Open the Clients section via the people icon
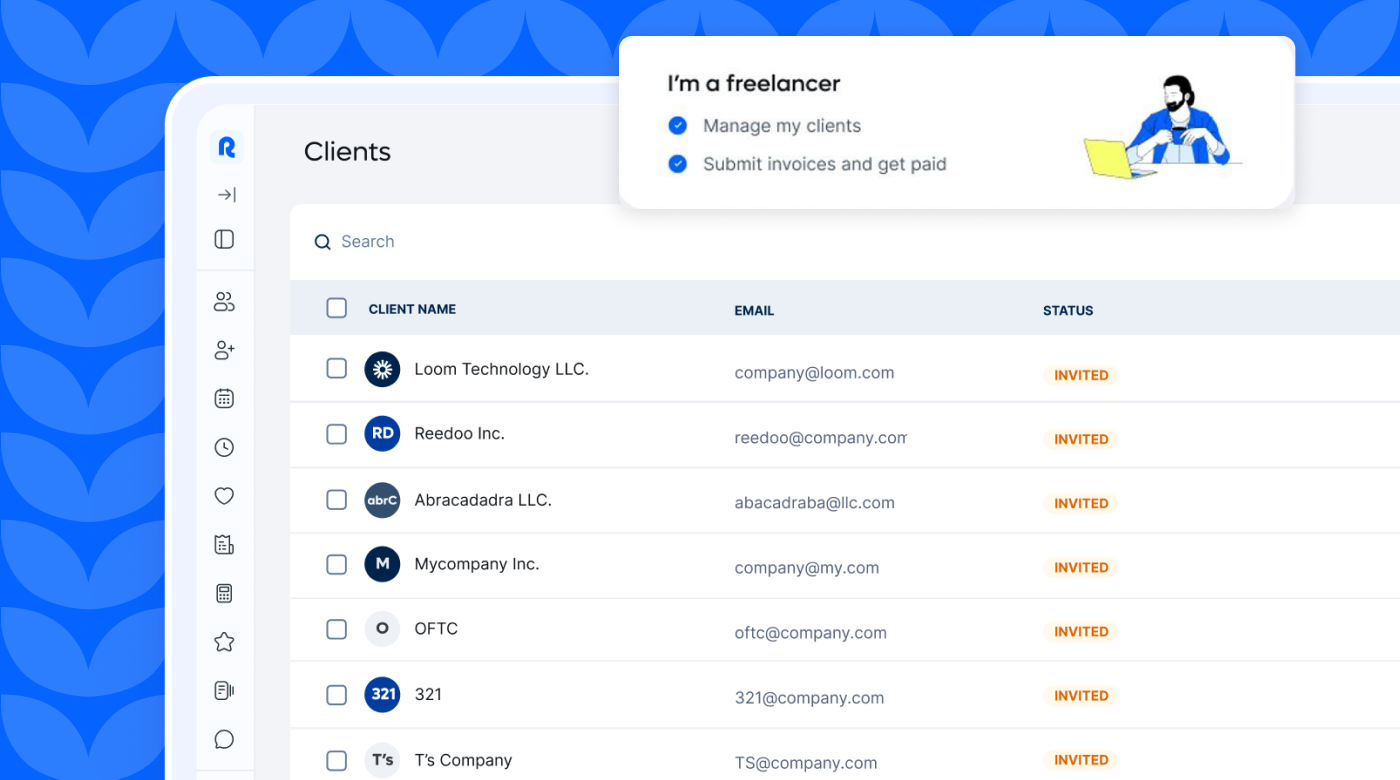 point(223,300)
